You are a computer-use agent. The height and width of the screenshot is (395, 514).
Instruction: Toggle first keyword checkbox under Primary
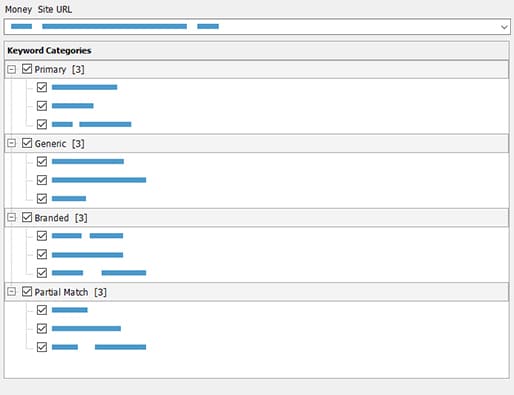coord(42,87)
